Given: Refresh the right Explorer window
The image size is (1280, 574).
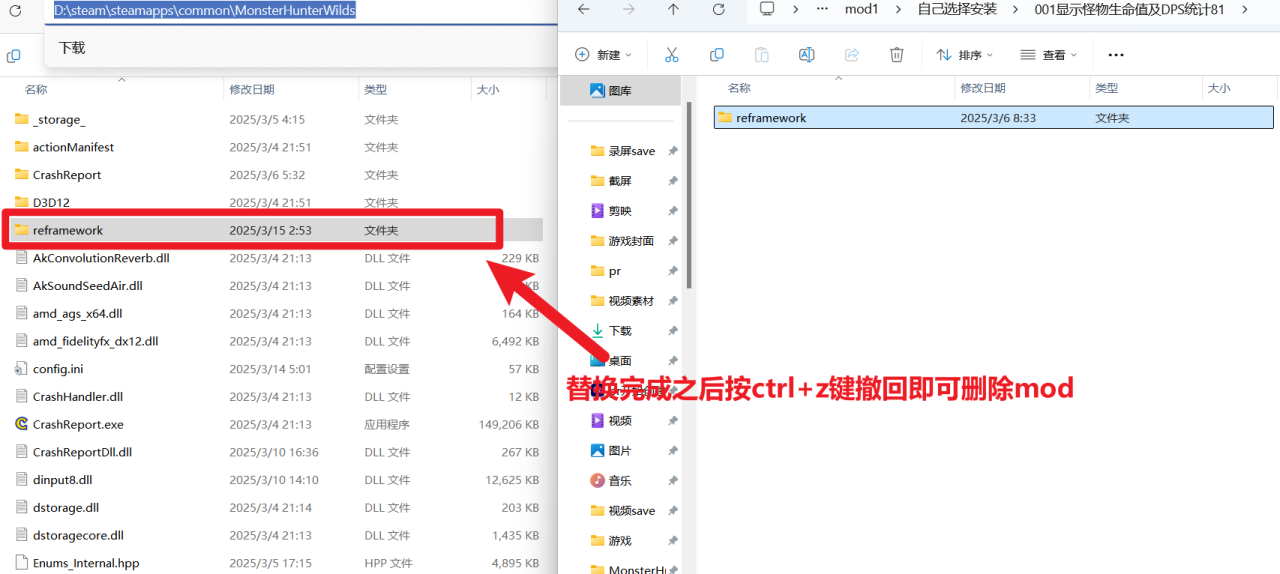Looking at the screenshot, I should (x=718, y=9).
